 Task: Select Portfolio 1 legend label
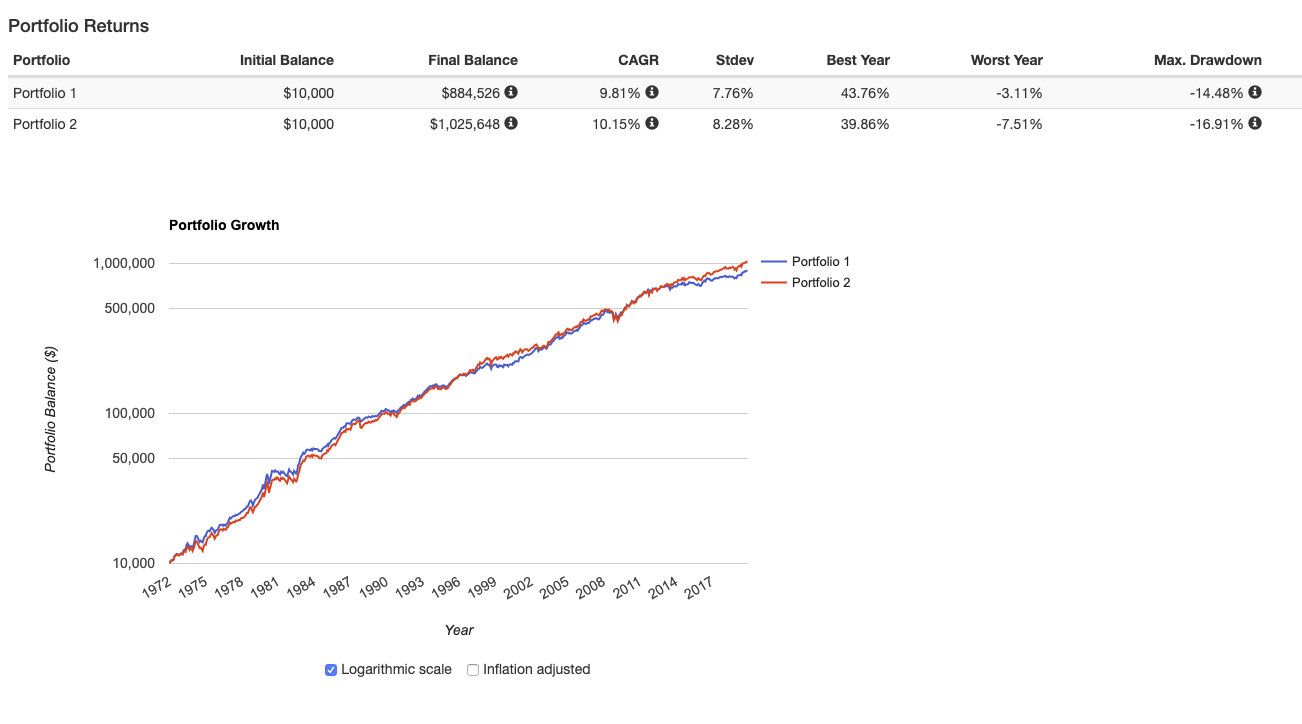point(820,262)
